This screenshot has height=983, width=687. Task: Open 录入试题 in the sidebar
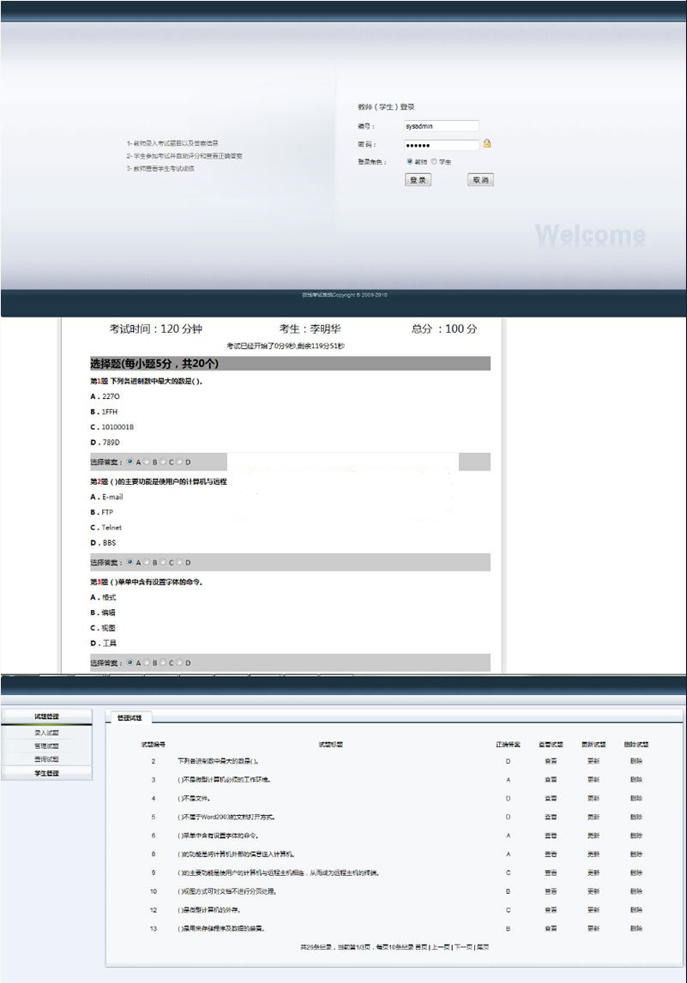pyautogui.click(x=46, y=732)
